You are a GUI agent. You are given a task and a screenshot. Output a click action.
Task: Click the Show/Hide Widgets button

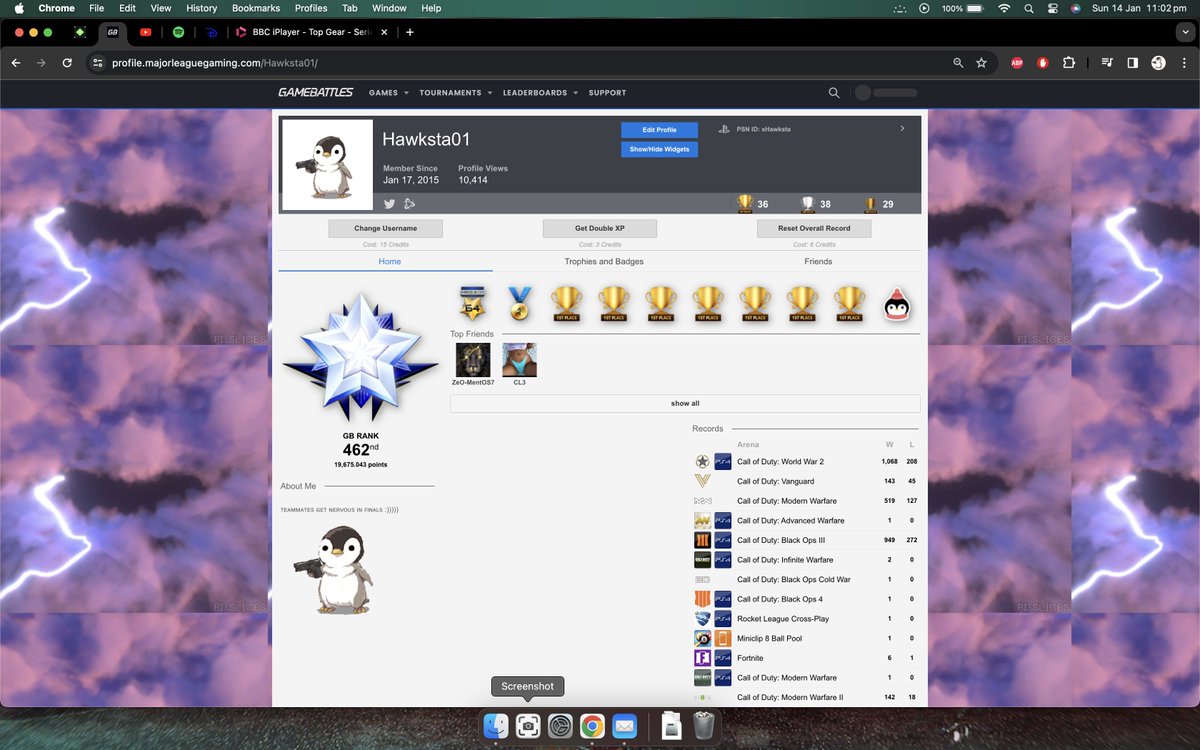point(659,149)
